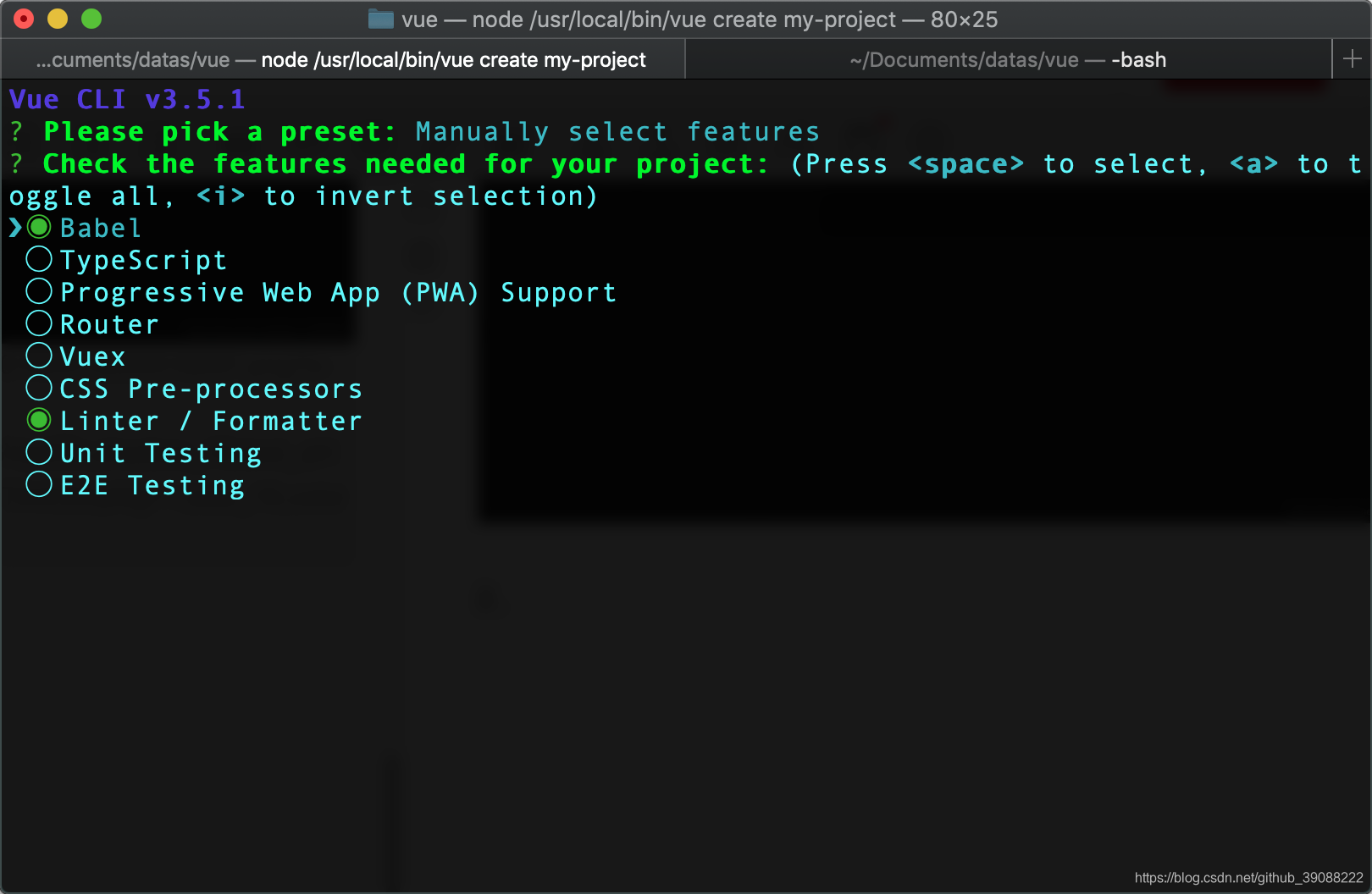Maximize the terminal with green button
1372x894 pixels.
pos(91,19)
